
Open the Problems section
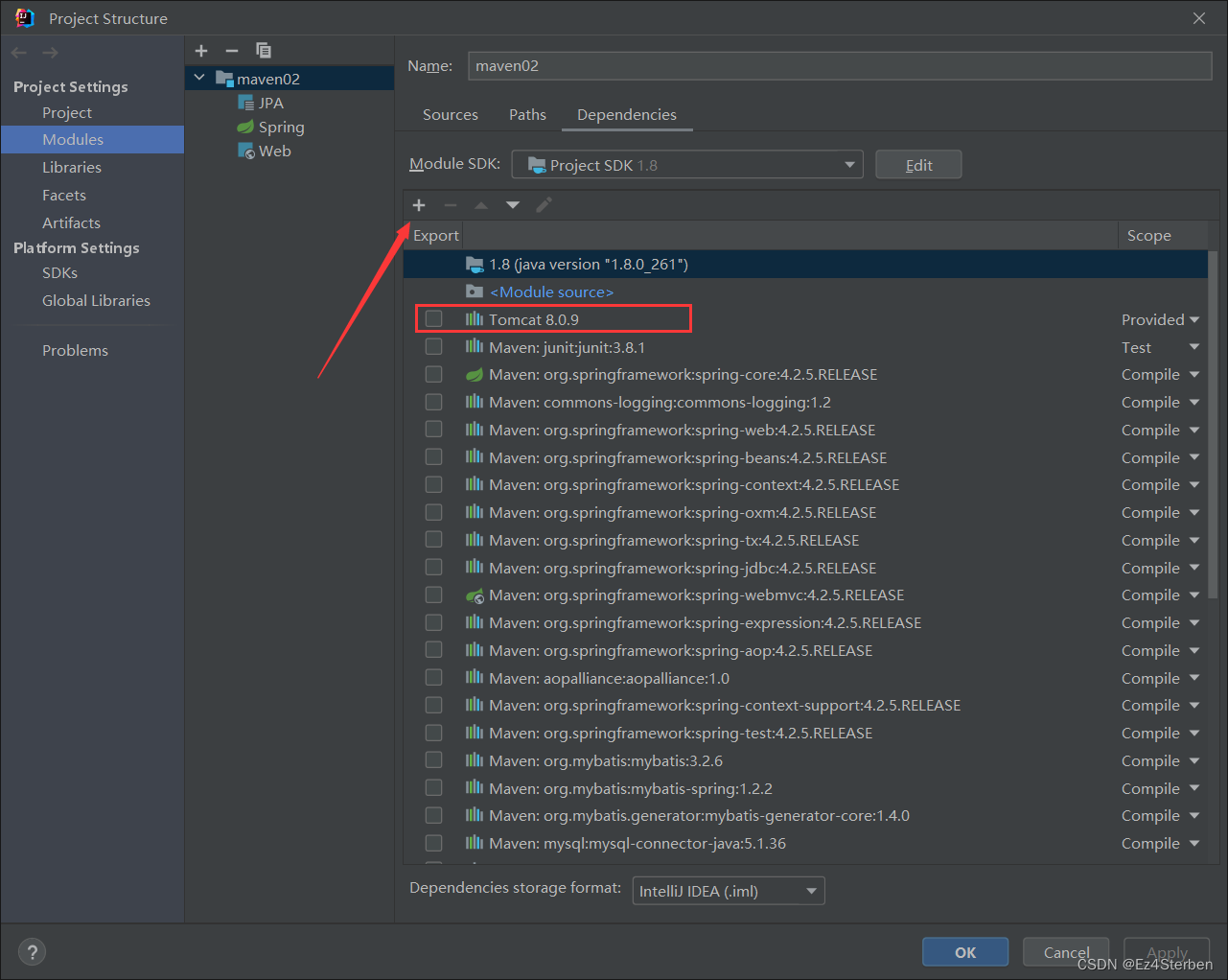click(x=75, y=350)
